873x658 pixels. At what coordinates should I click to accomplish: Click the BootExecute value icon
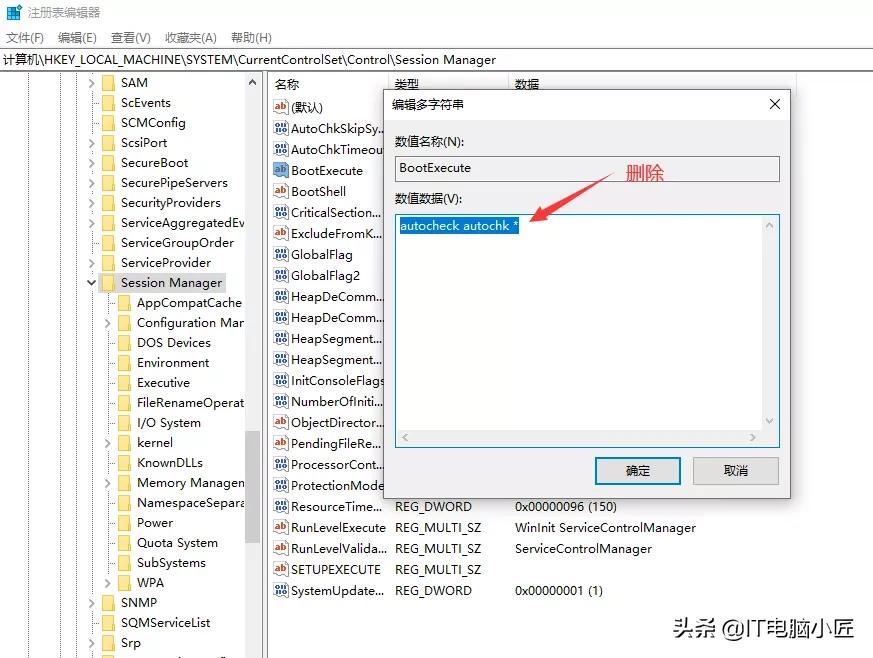pos(281,170)
